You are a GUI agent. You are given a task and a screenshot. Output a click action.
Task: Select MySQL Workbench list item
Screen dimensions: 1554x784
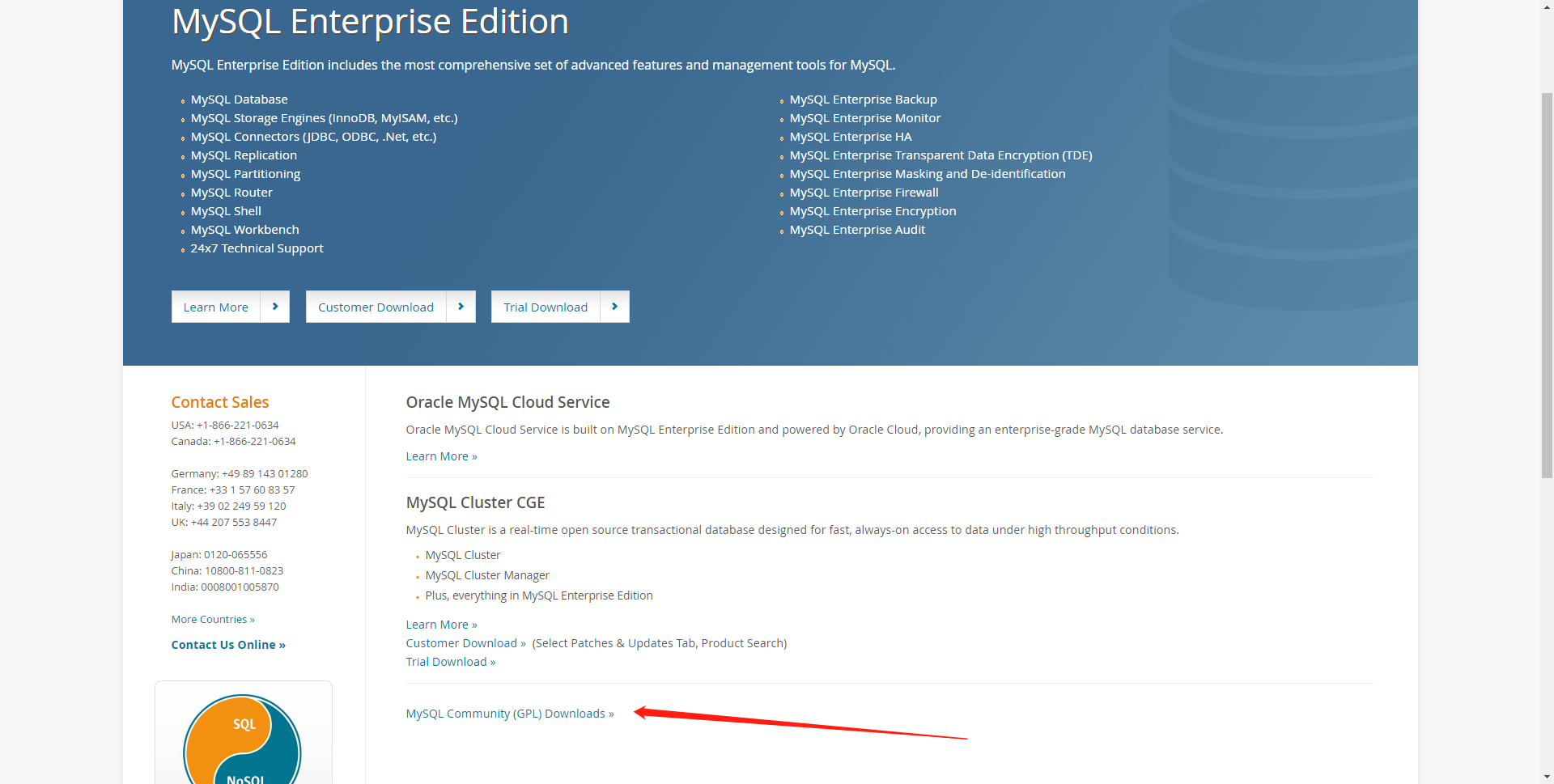245,230
